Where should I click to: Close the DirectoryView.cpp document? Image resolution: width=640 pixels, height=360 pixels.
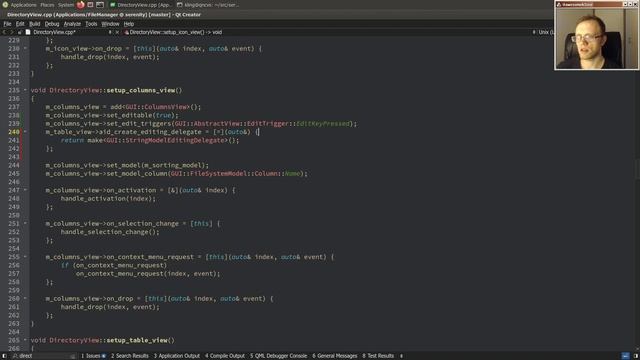coord(117,32)
